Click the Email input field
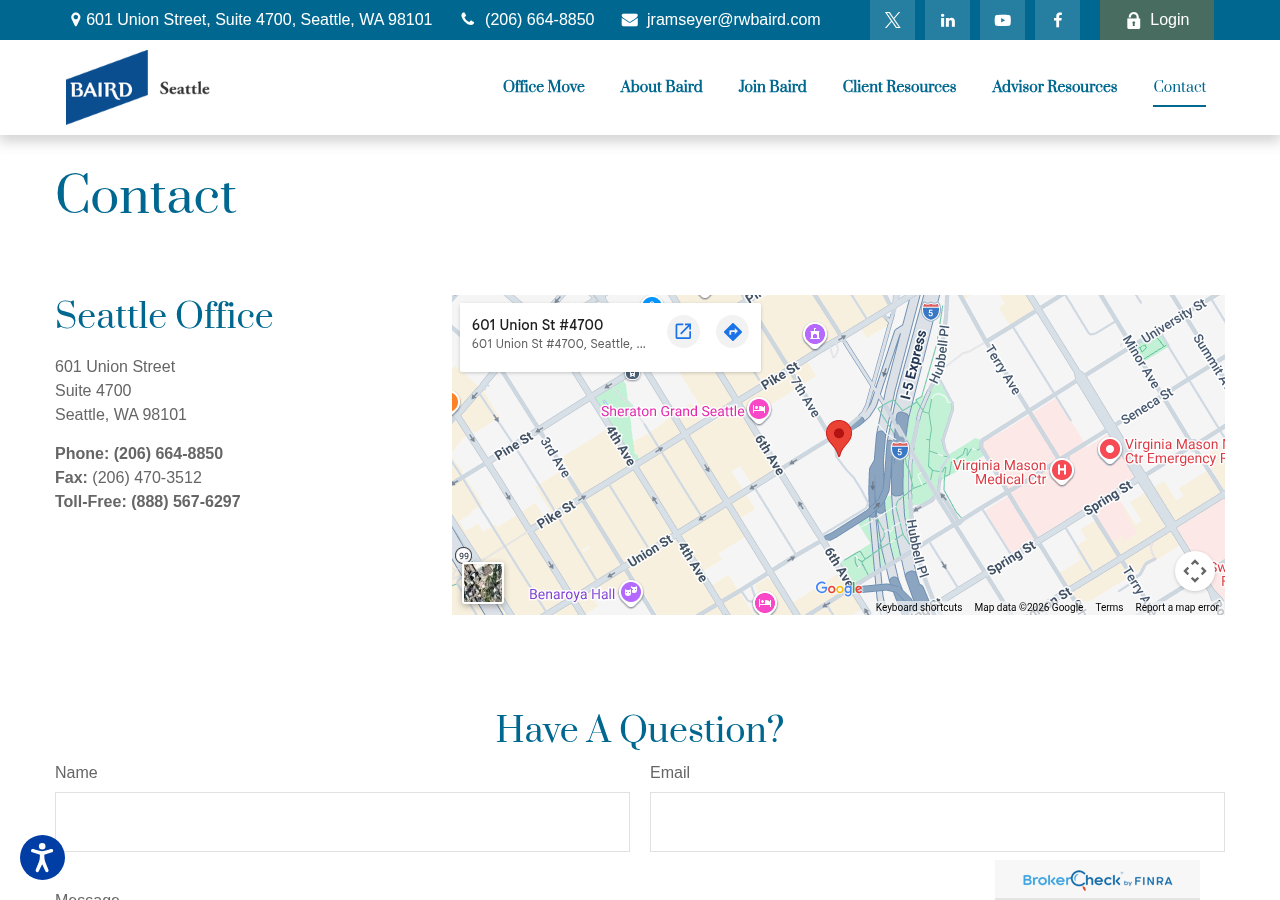Image resolution: width=1280 pixels, height=900 pixels. tap(937, 822)
